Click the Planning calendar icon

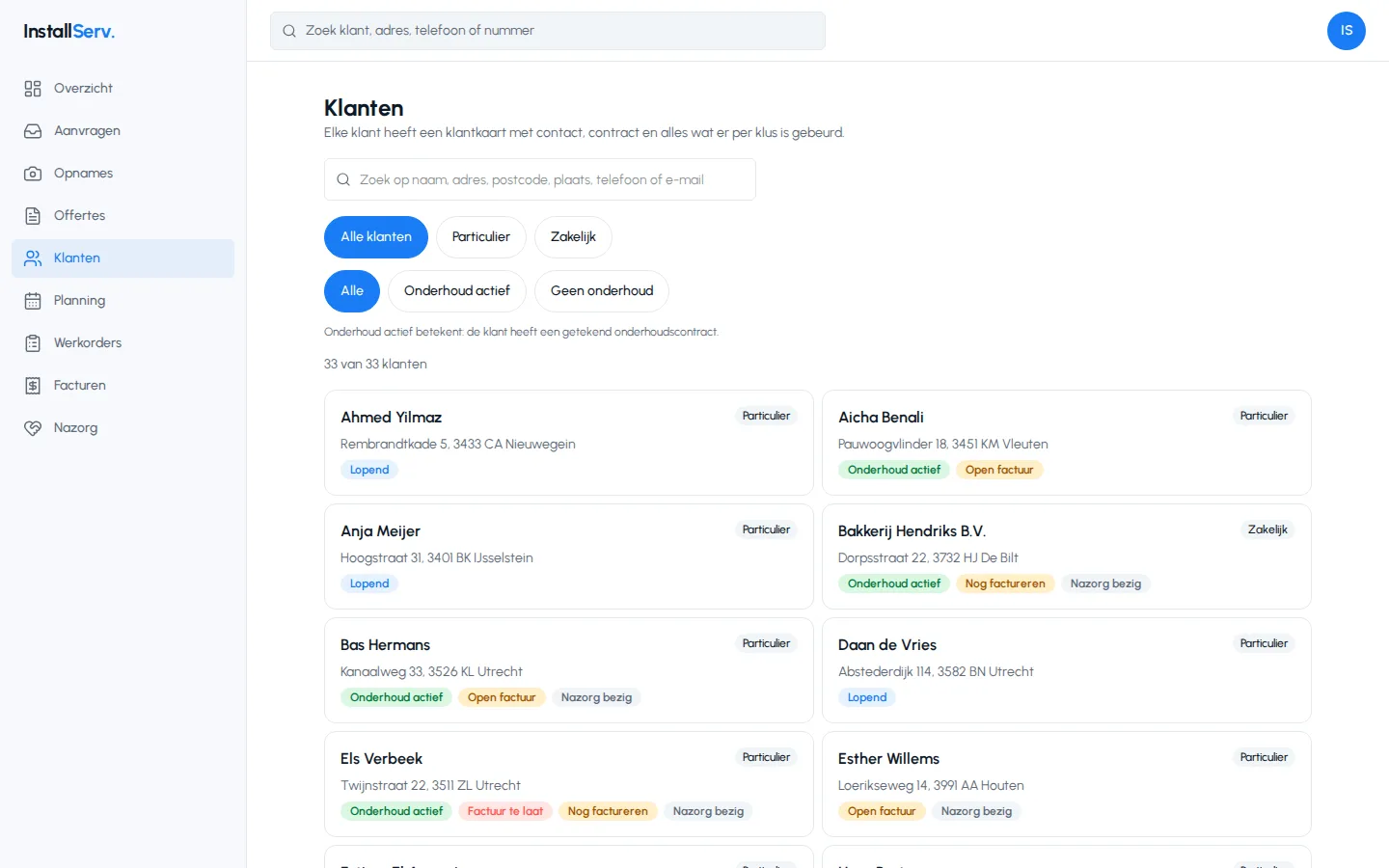[x=33, y=301]
